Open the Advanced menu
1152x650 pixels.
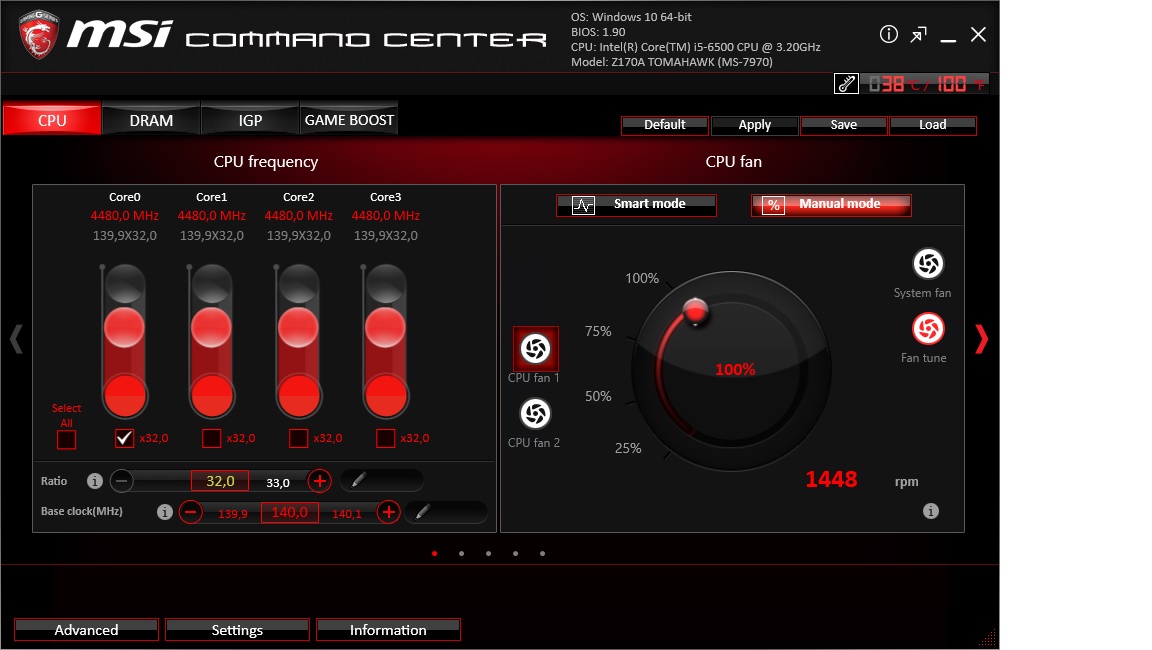pyautogui.click(x=86, y=630)
